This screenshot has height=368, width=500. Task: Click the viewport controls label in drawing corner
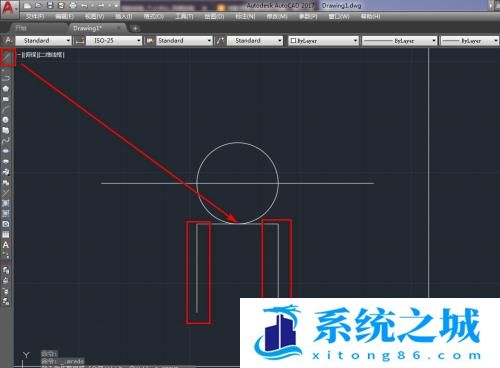(x=41, y=55)
